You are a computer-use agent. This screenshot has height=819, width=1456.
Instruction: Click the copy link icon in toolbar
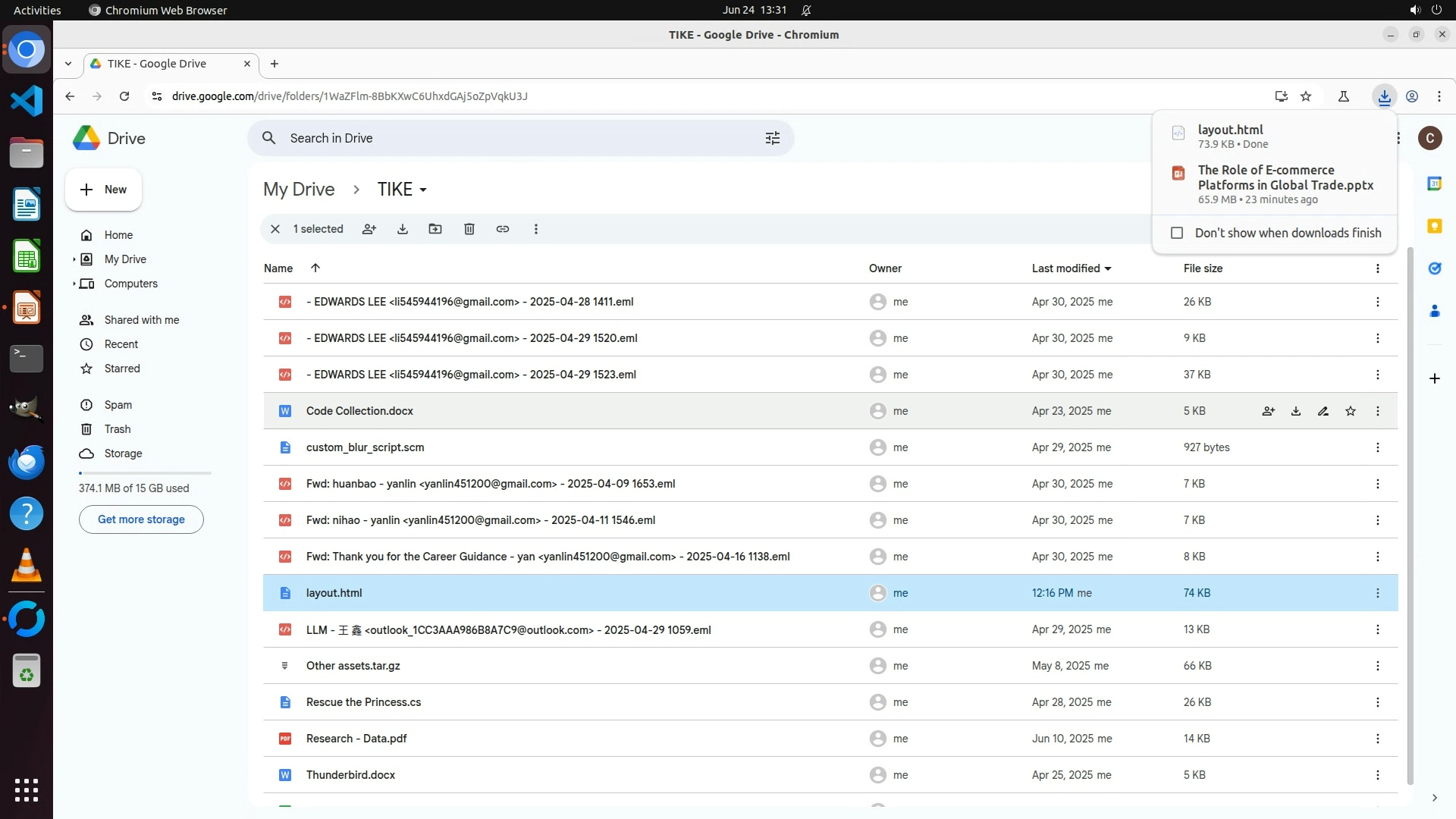point(503,229)
